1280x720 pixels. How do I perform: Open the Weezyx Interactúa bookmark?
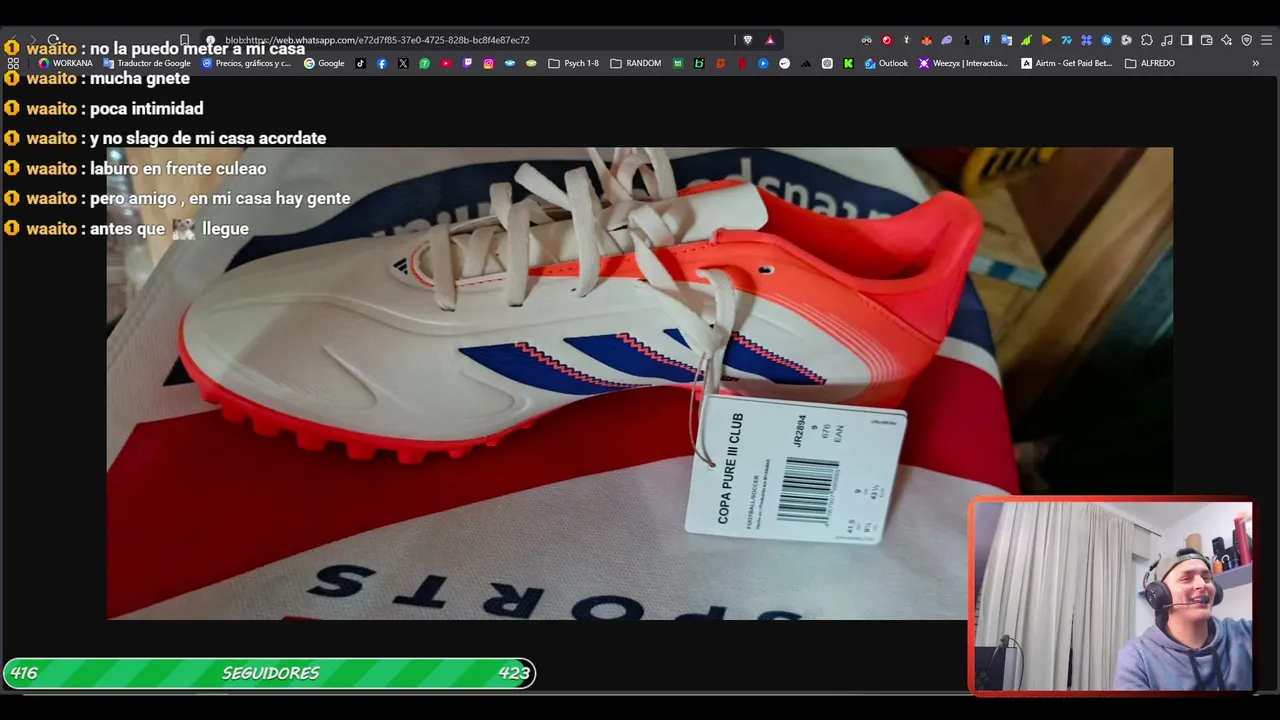[963, 63]
